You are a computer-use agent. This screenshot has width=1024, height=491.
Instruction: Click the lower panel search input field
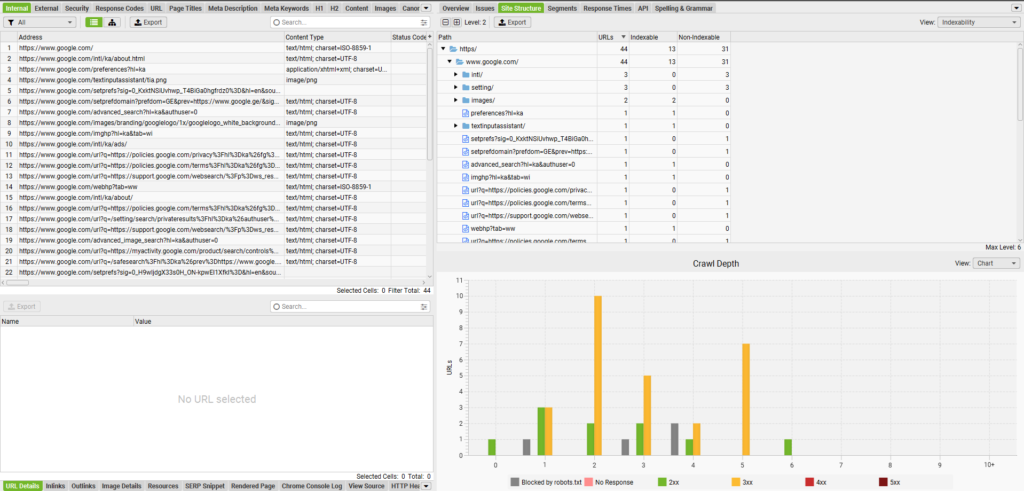[x=349, y=306]
